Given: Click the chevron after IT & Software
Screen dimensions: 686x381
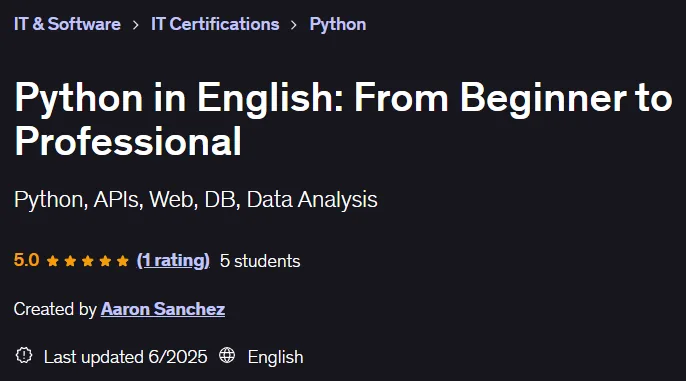Looking at the screenshot, I should 136,25.
